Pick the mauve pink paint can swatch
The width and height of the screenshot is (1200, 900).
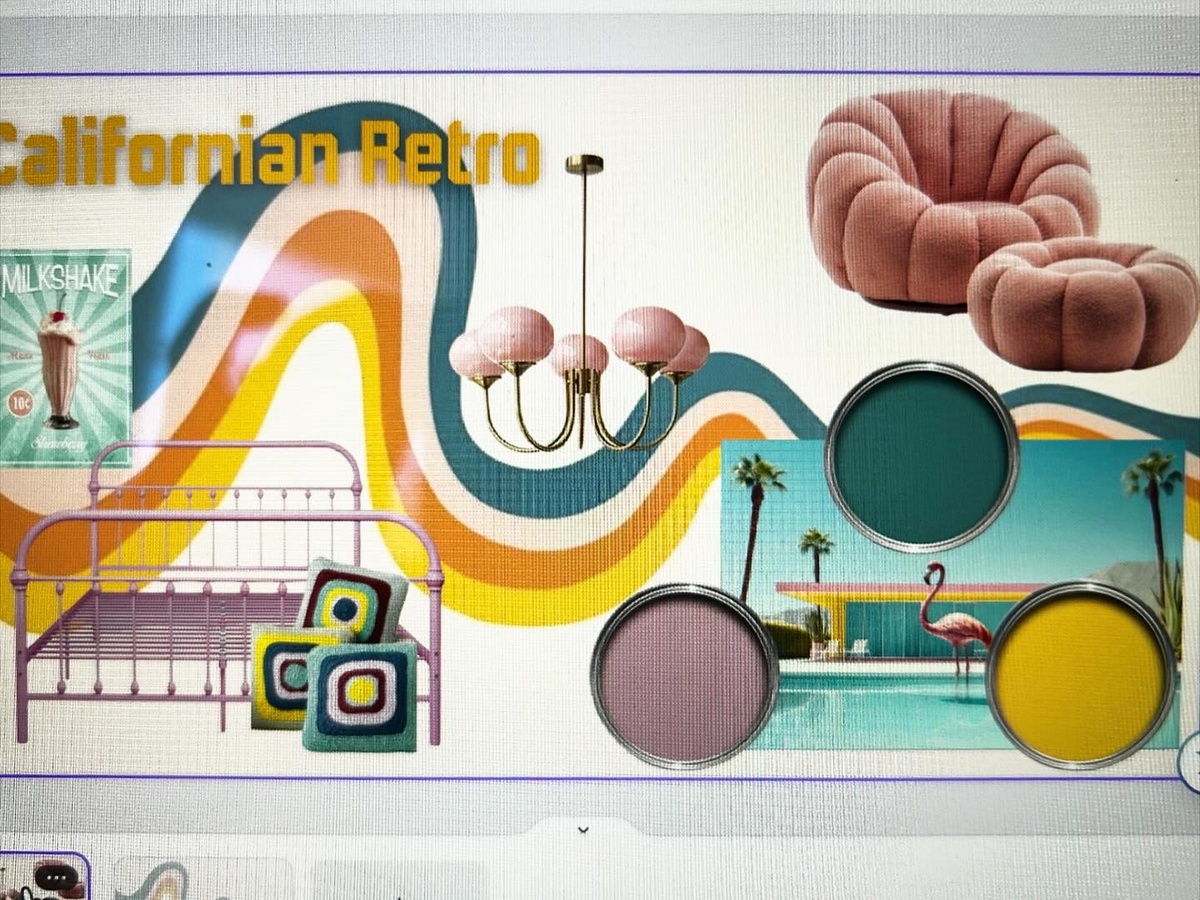[684, 676]
